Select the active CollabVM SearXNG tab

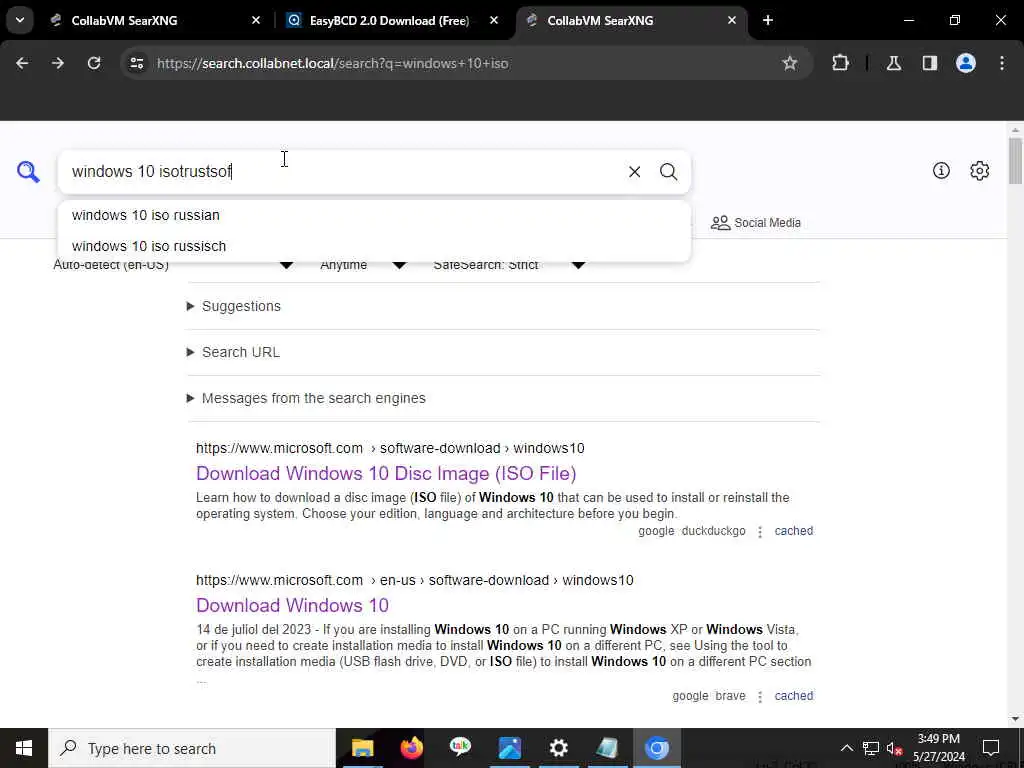tap(600, 20)
